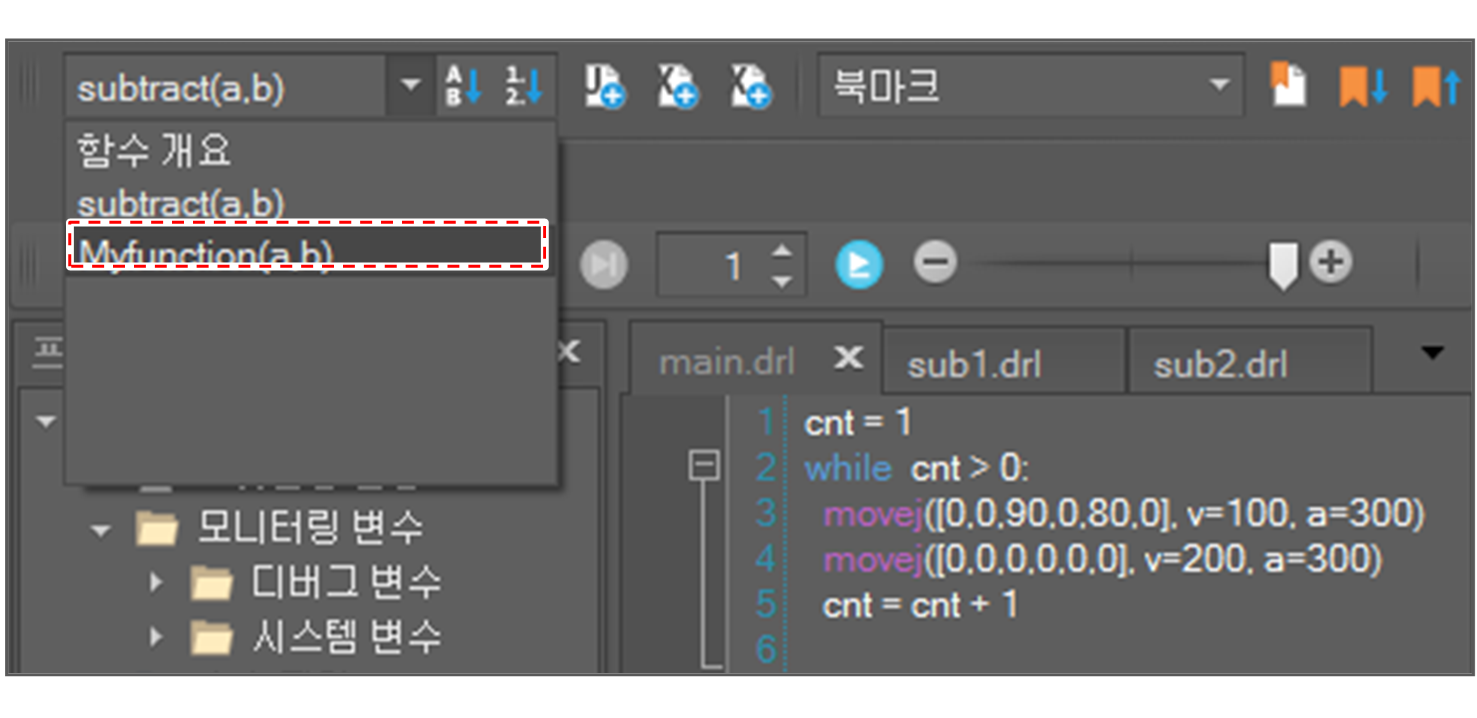
Task: Expand the 디버그 변수 folder
Action: tap(156, 582)
